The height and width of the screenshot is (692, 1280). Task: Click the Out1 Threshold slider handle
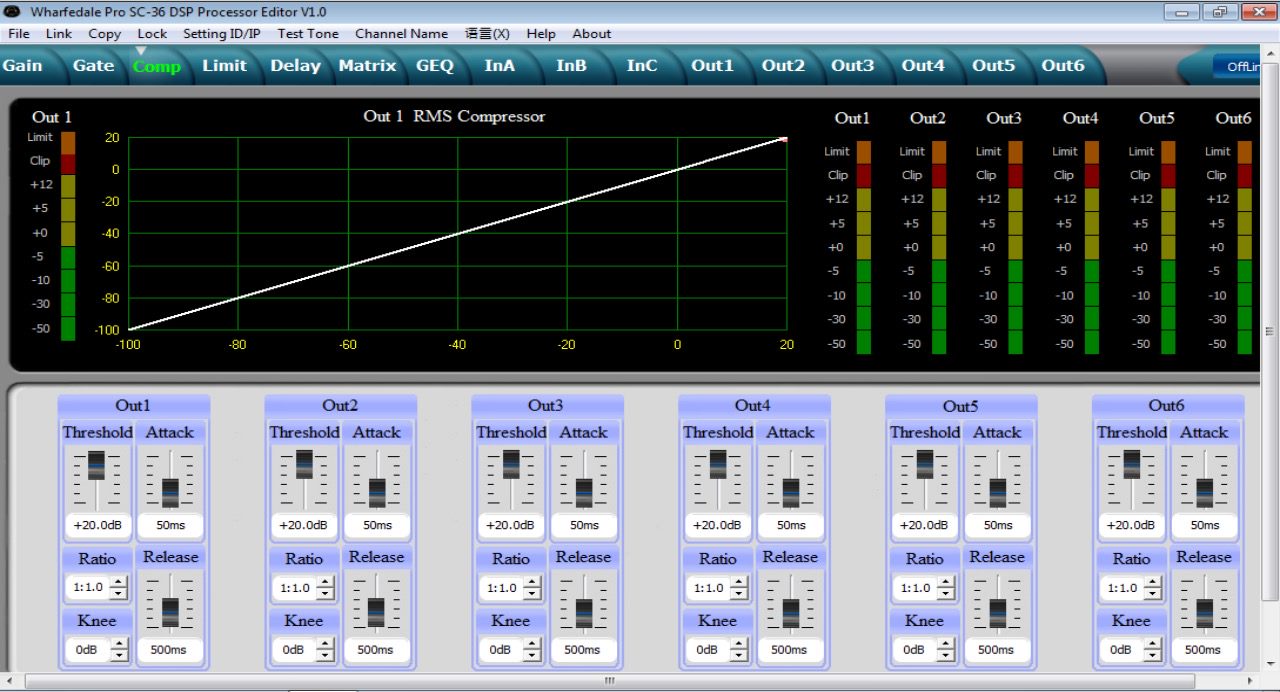pos(96,464)
